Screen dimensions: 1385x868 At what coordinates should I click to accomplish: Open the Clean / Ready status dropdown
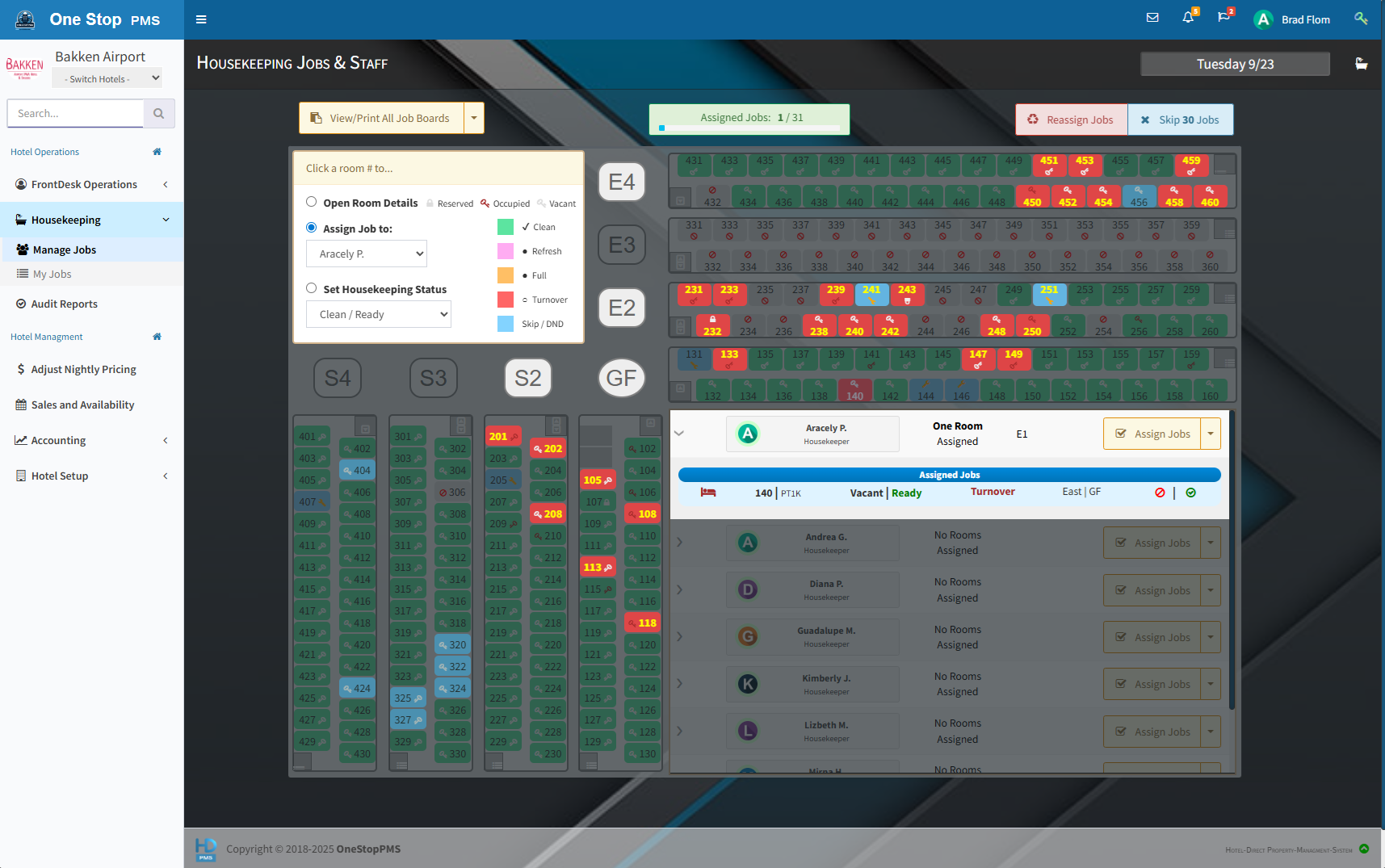[379, 314]
